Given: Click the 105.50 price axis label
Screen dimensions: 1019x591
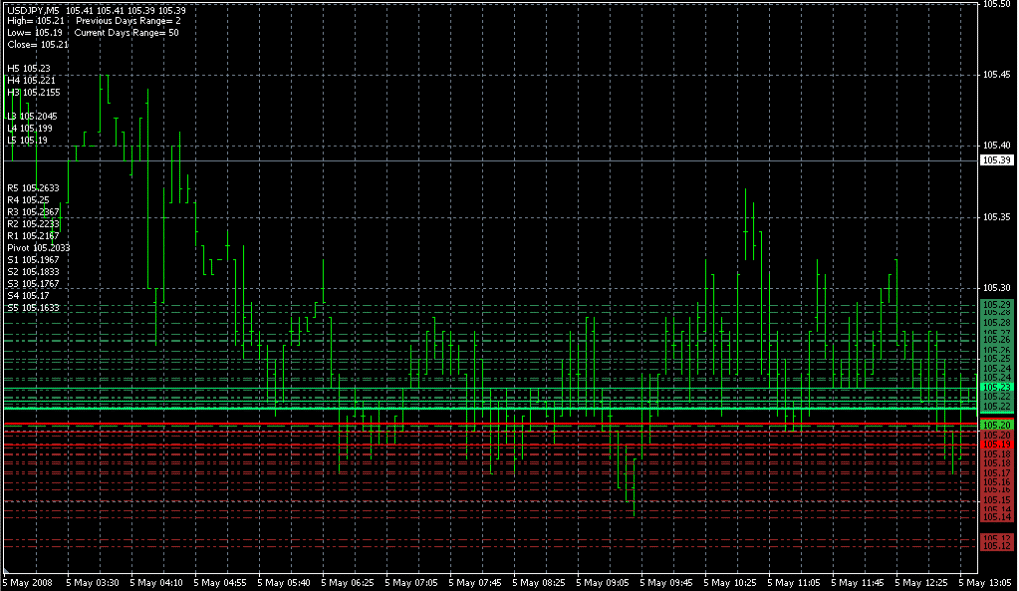Looking at the screenshot, I should (x=996, y=5).
